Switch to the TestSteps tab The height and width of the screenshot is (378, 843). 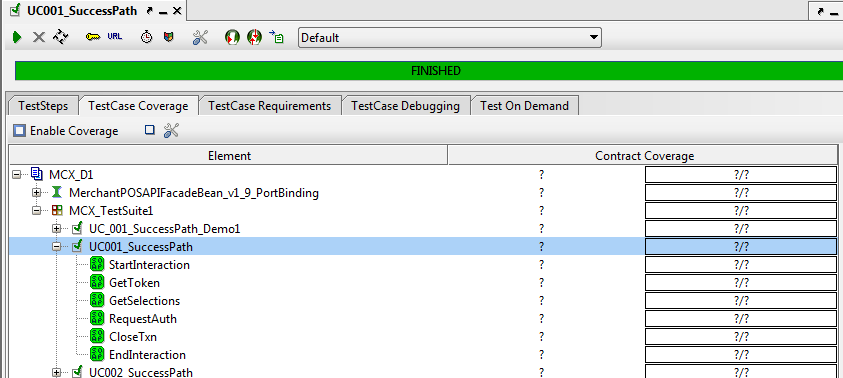click(43, 106)
